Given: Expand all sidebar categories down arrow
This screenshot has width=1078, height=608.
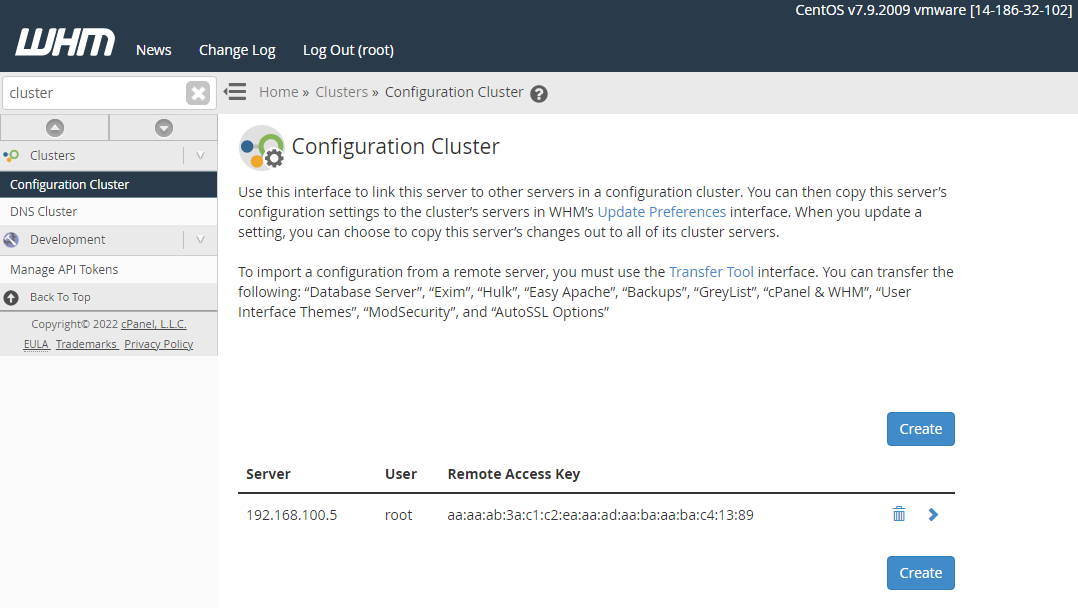Looking at the screenshot, I should pyautogui.click(x=163, y=128).
